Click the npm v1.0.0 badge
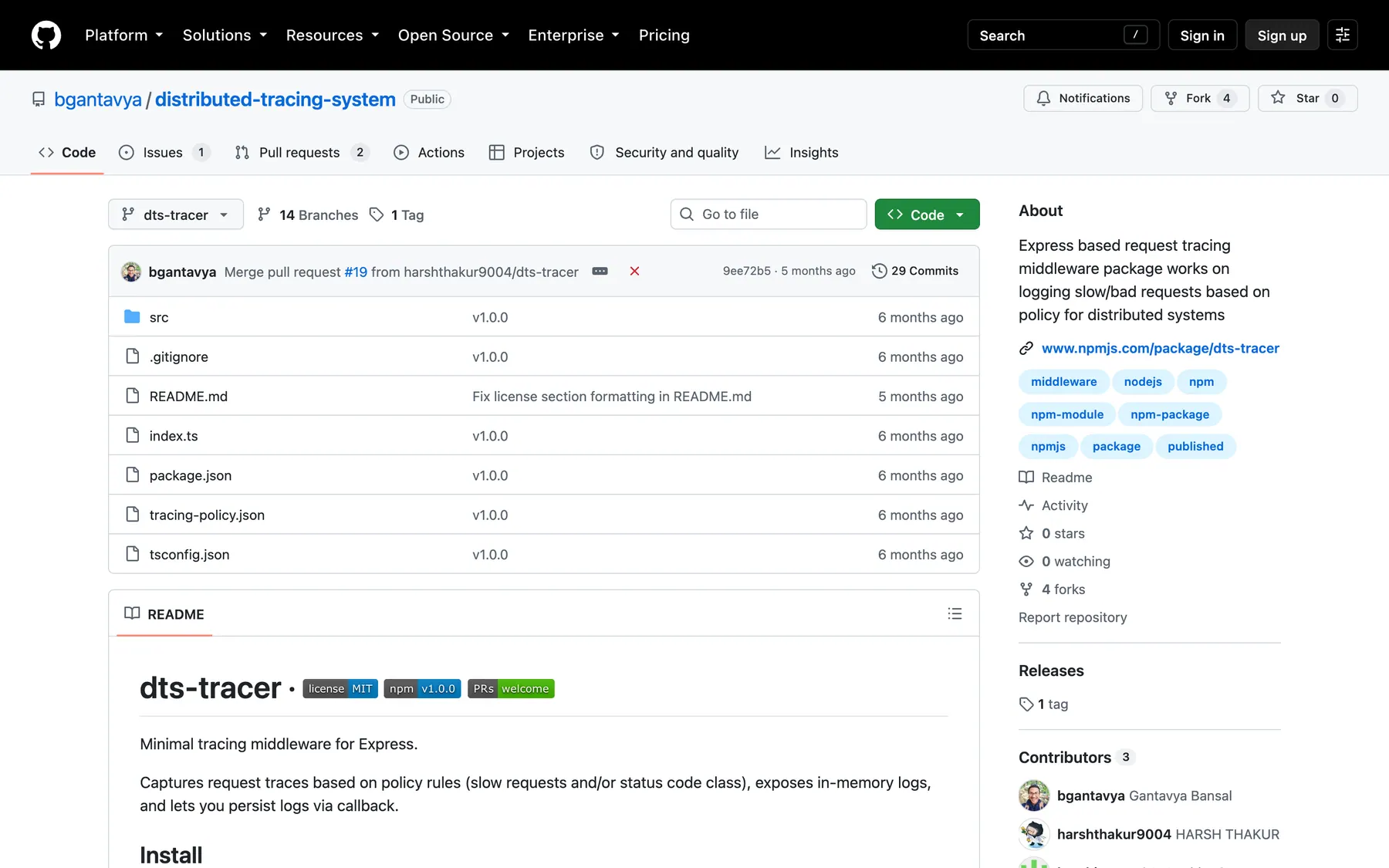This screenshot has width=1389, height=868. [x=422, y=689]
